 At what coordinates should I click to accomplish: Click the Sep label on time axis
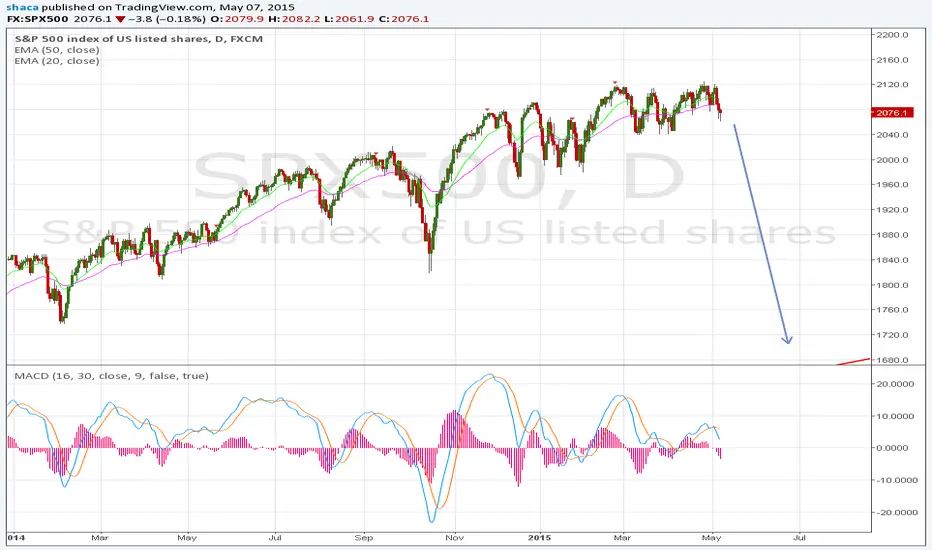tap(364, 538)
